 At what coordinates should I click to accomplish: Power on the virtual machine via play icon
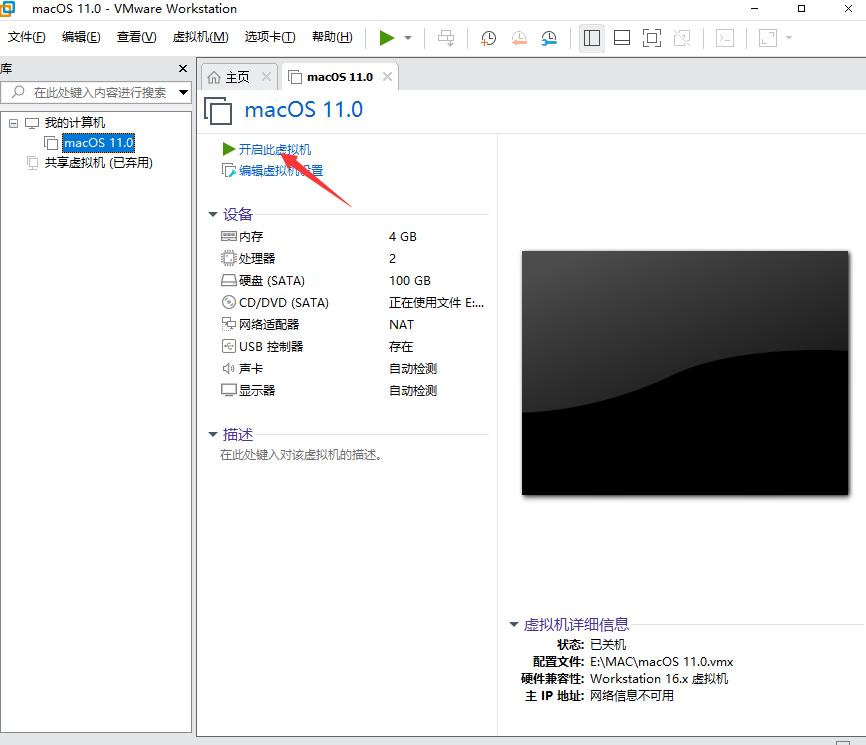[x=388, y=37]
